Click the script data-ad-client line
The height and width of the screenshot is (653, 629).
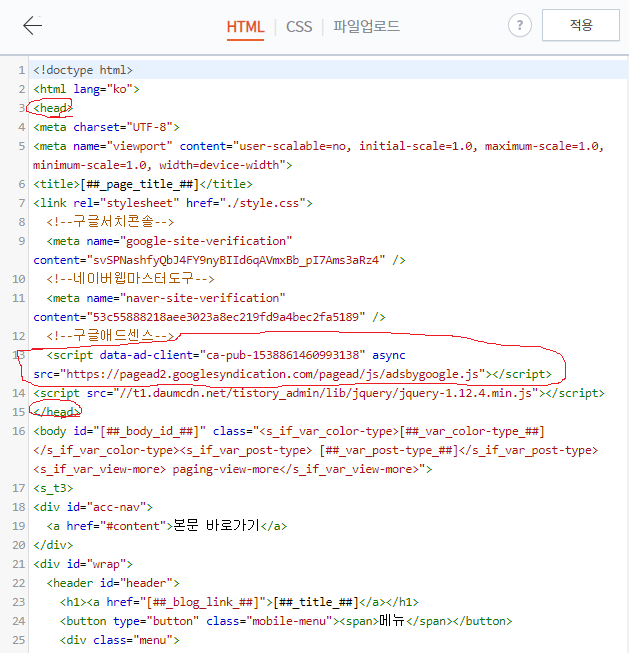coord(226,355)
